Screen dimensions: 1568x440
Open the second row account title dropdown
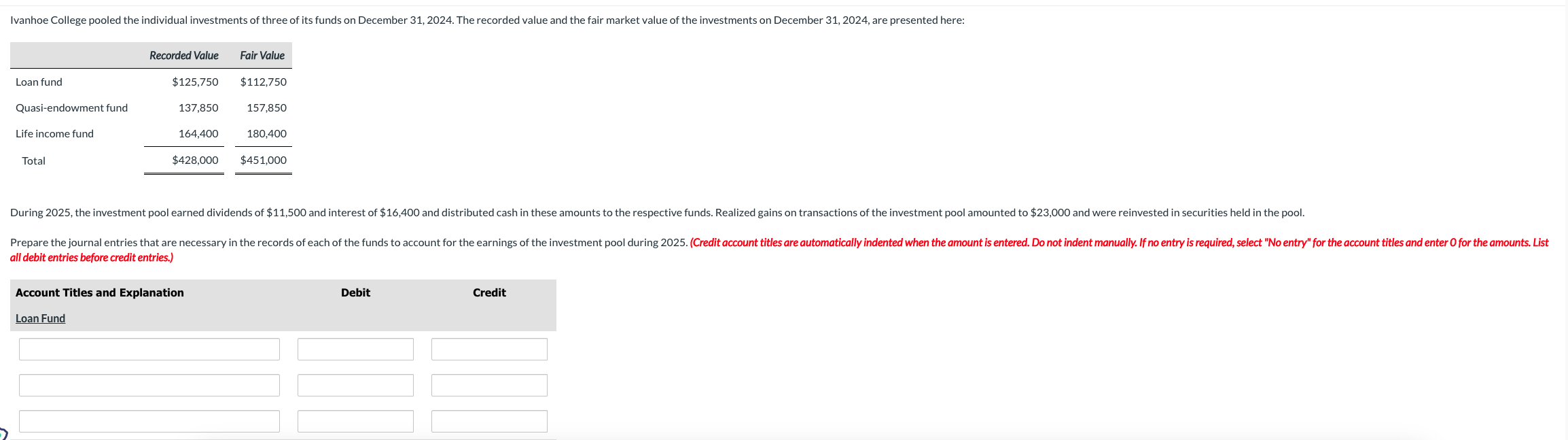pyautogui.click(x=149, y=385)
